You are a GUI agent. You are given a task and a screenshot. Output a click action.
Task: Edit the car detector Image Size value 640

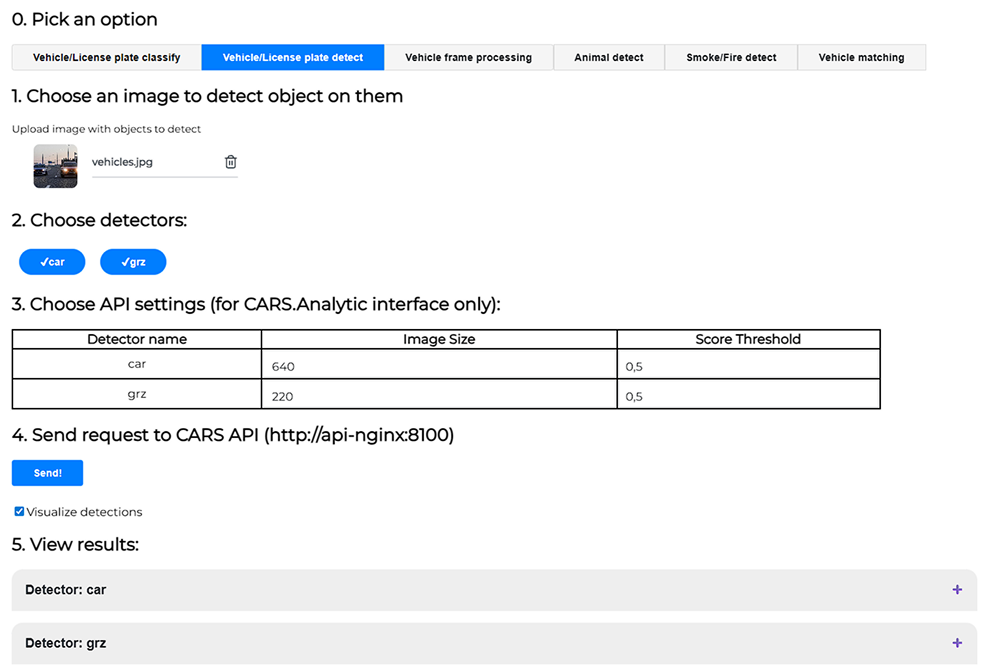[x=400, y=366]
